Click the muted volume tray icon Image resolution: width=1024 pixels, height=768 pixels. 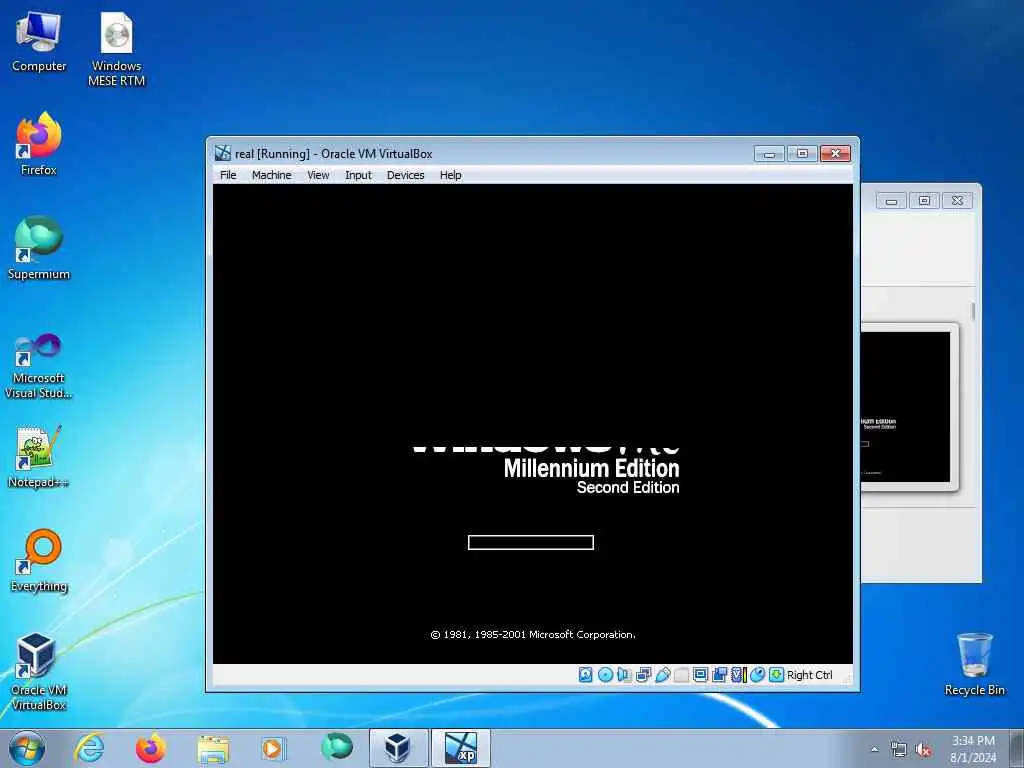(x=923, y=750)
